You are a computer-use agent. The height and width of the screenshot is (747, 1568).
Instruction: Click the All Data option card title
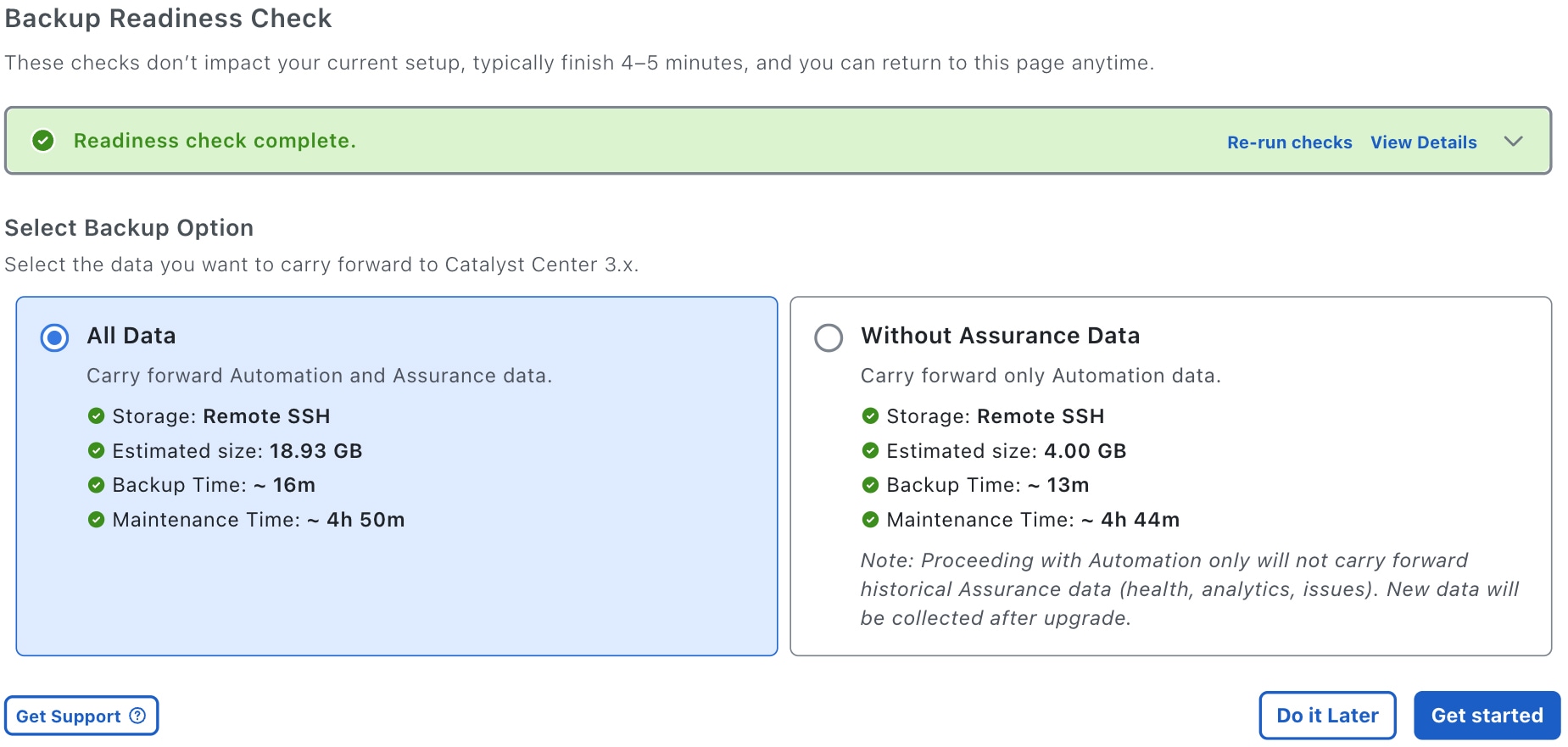(x=131, y=336)
